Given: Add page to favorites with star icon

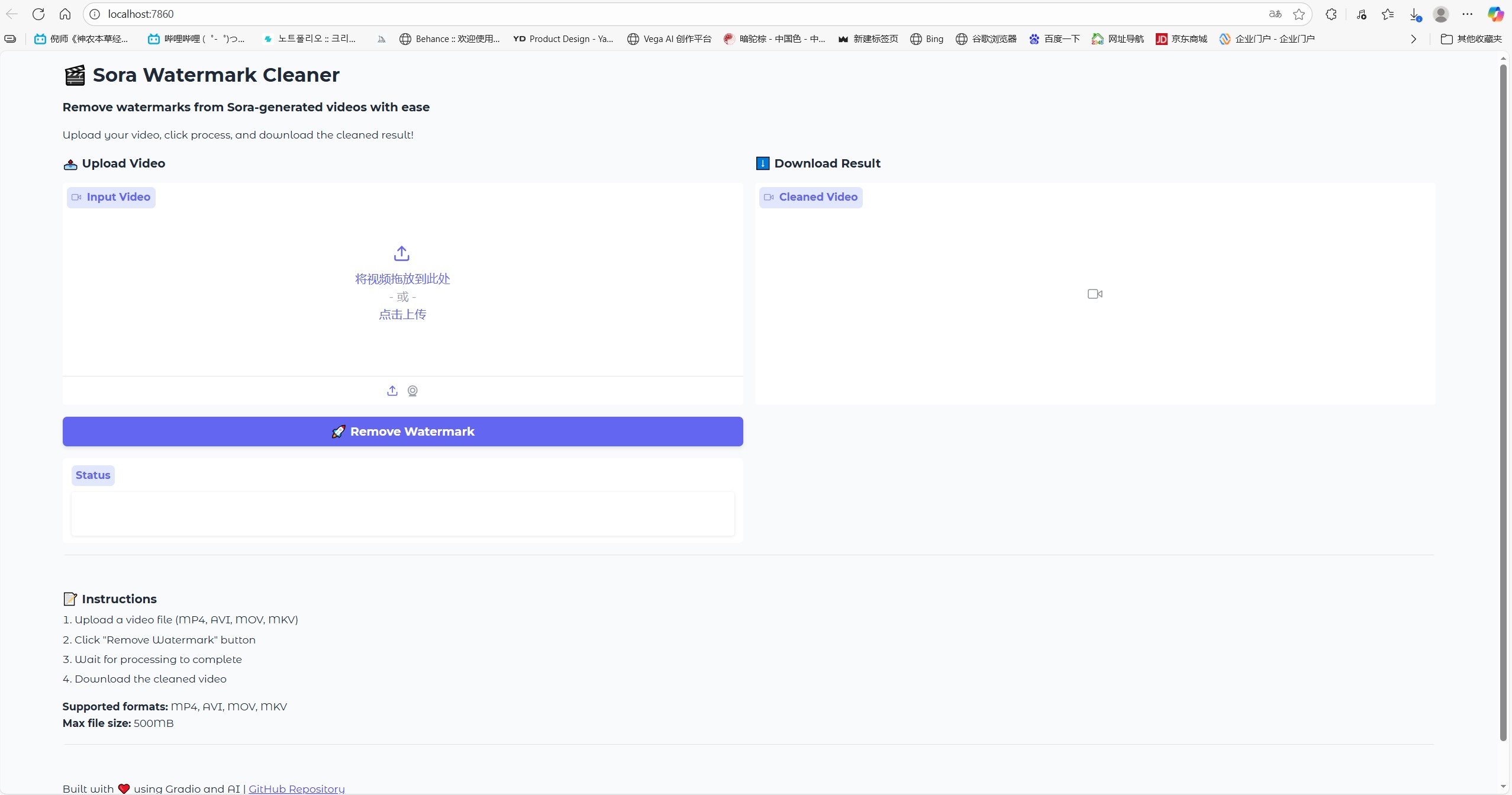Looking at the screenshot, I should (1298, 14).
